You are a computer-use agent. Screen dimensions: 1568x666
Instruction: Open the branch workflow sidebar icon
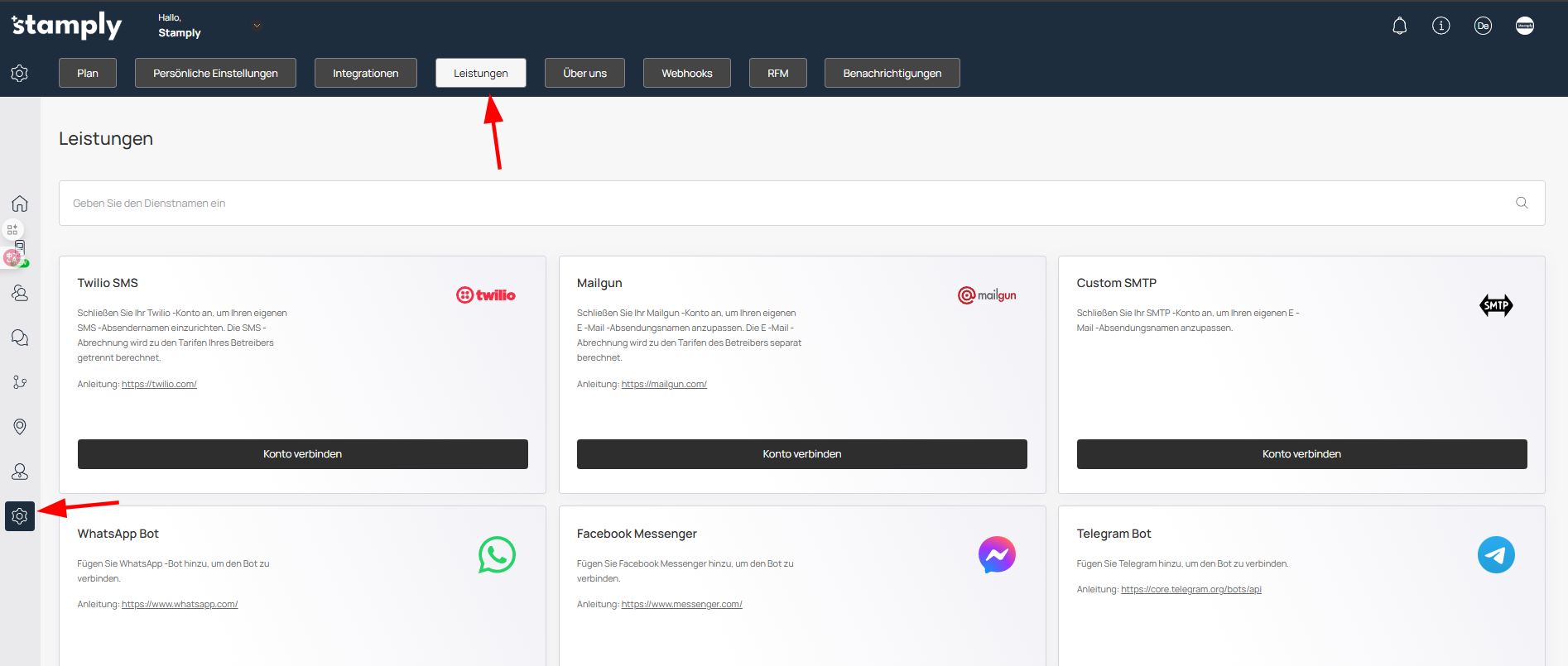pos(20,382)
